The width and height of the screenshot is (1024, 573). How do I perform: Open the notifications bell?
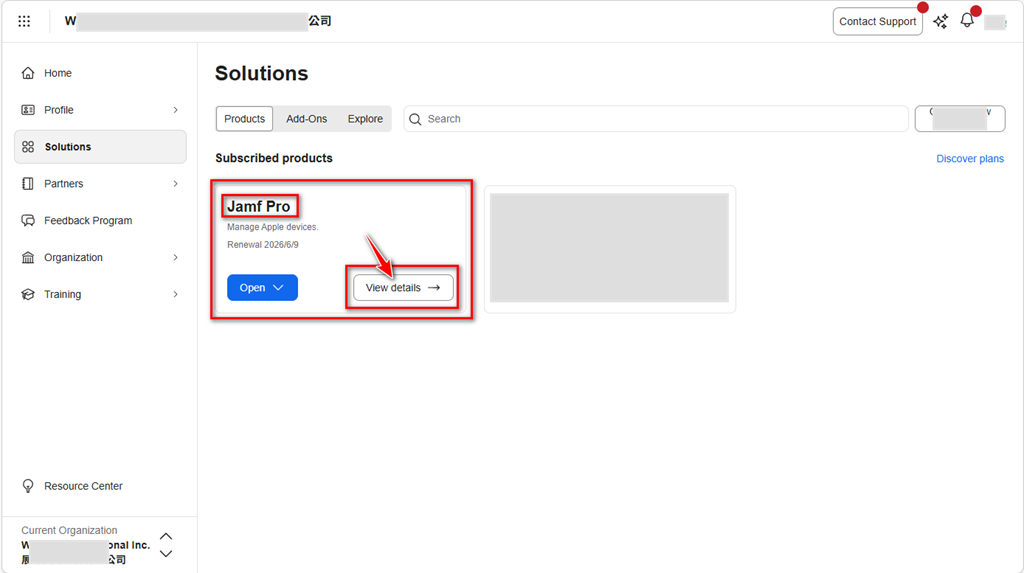(967, 21)
